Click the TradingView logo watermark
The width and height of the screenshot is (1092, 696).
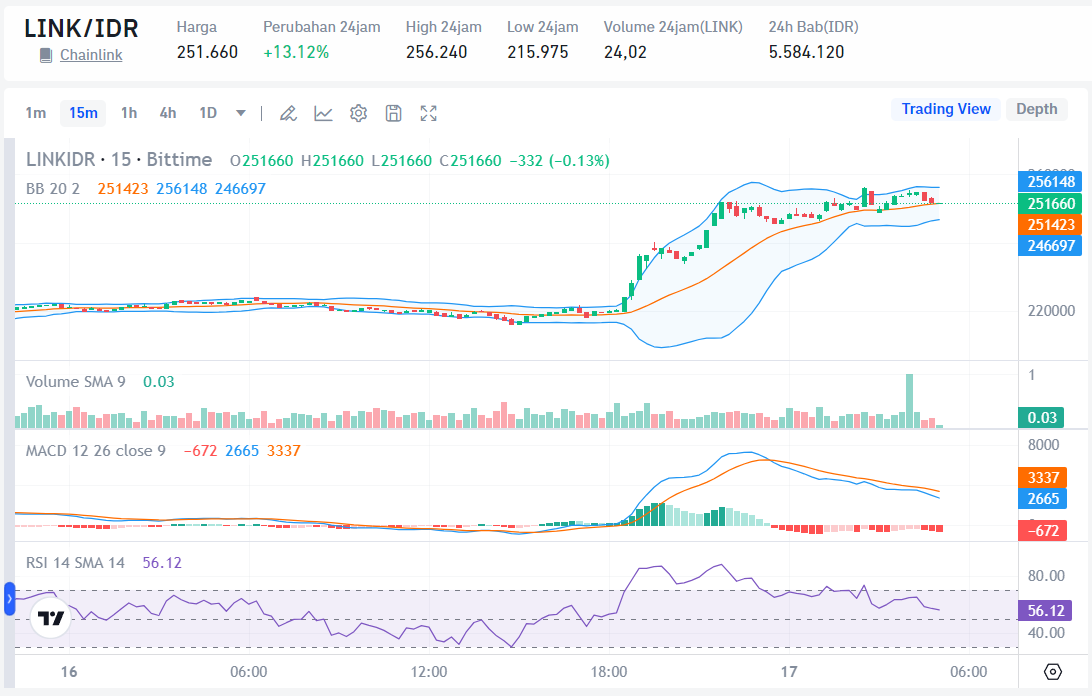tap(49, 619)
